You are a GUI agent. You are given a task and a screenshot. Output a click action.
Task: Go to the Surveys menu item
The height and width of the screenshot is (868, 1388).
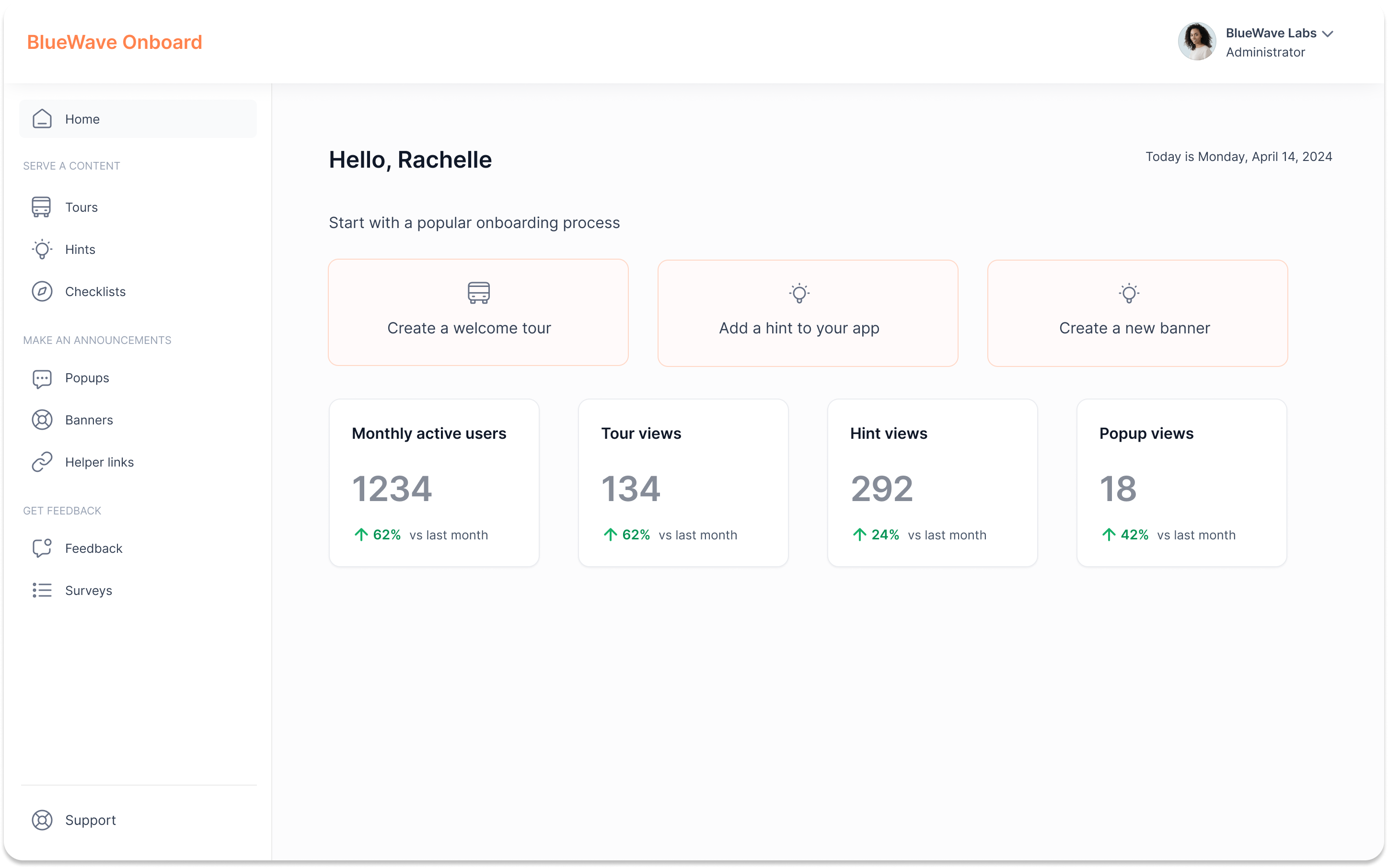click(89, 591)
